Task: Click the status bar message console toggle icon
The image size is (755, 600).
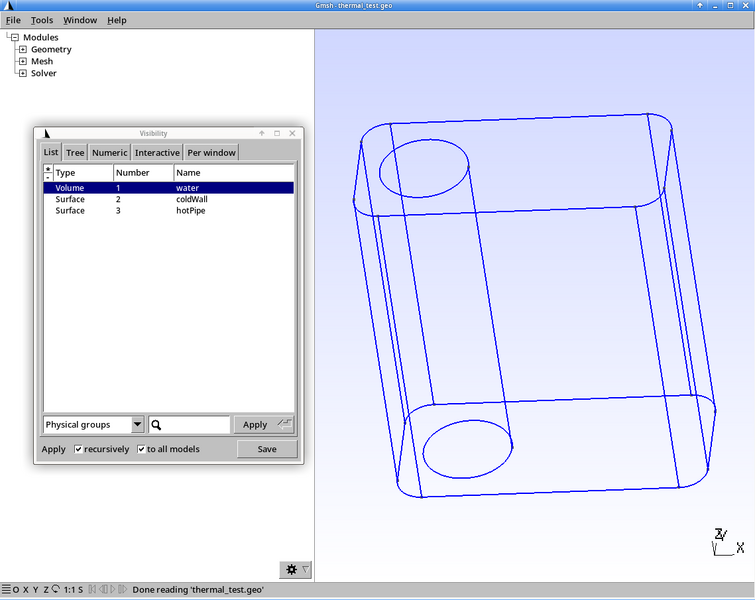Action: pyautogui.click(x=6, y=589)
